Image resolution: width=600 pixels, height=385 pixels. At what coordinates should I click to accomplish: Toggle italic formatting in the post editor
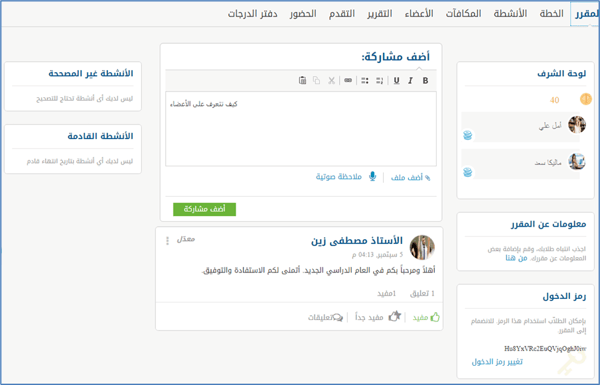[x=410, y=80]
